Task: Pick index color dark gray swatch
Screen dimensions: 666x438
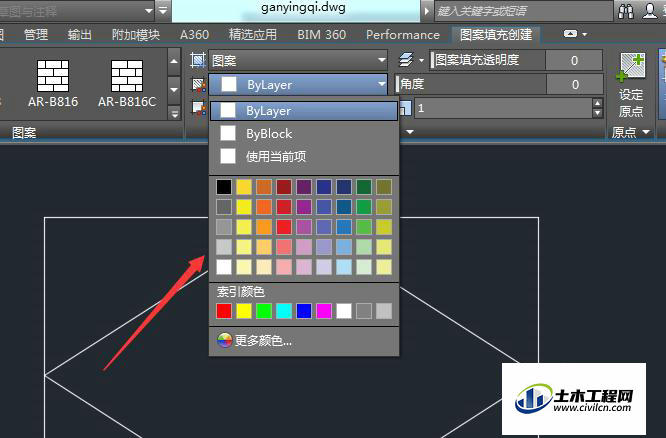Action: tap(364, 311)
